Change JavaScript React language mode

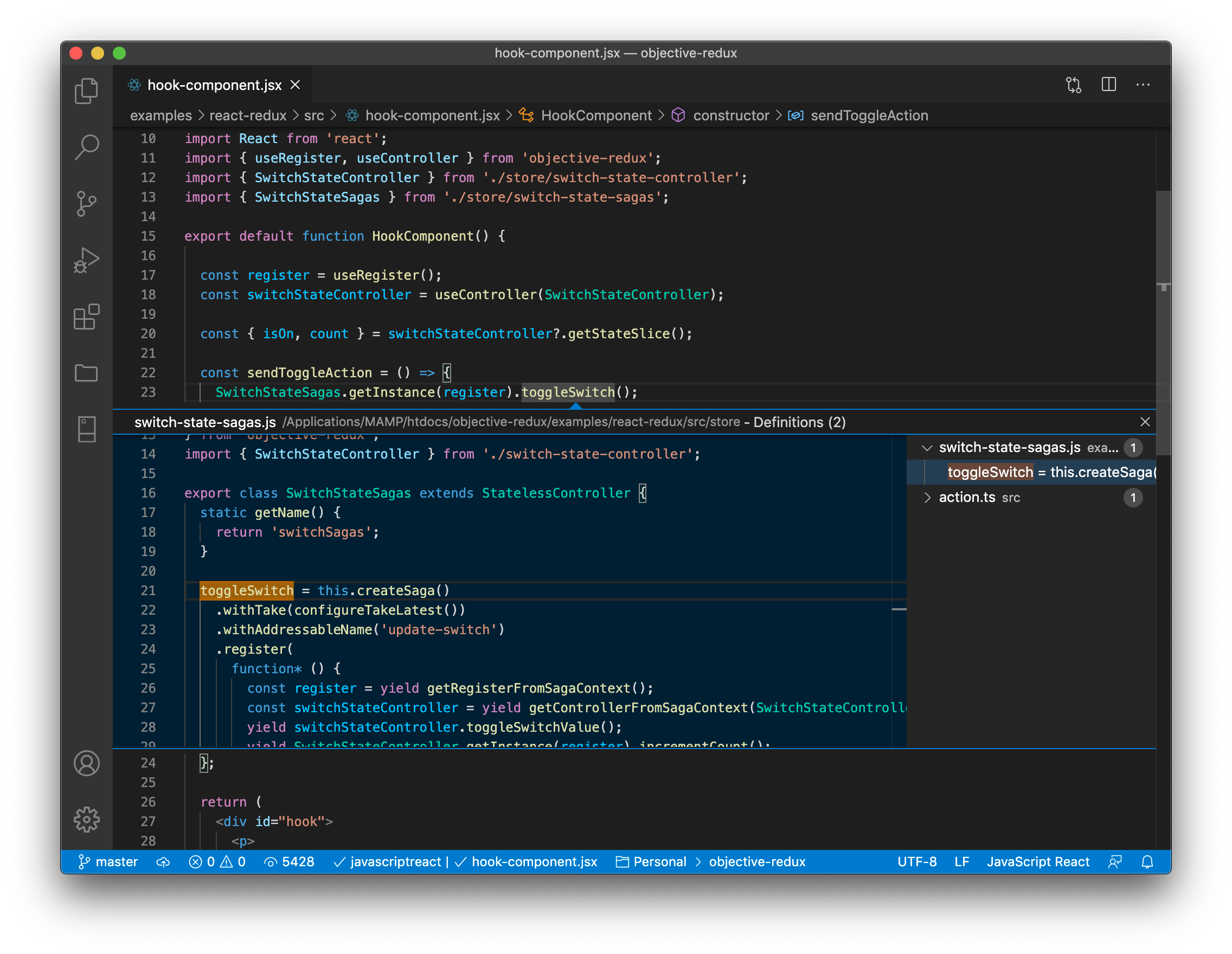(x=1037, y=861)
